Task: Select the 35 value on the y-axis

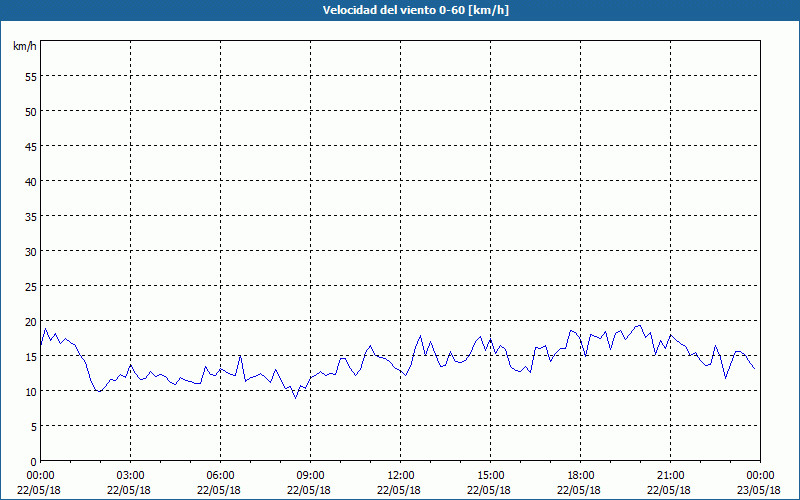Action: coord(31,217)
